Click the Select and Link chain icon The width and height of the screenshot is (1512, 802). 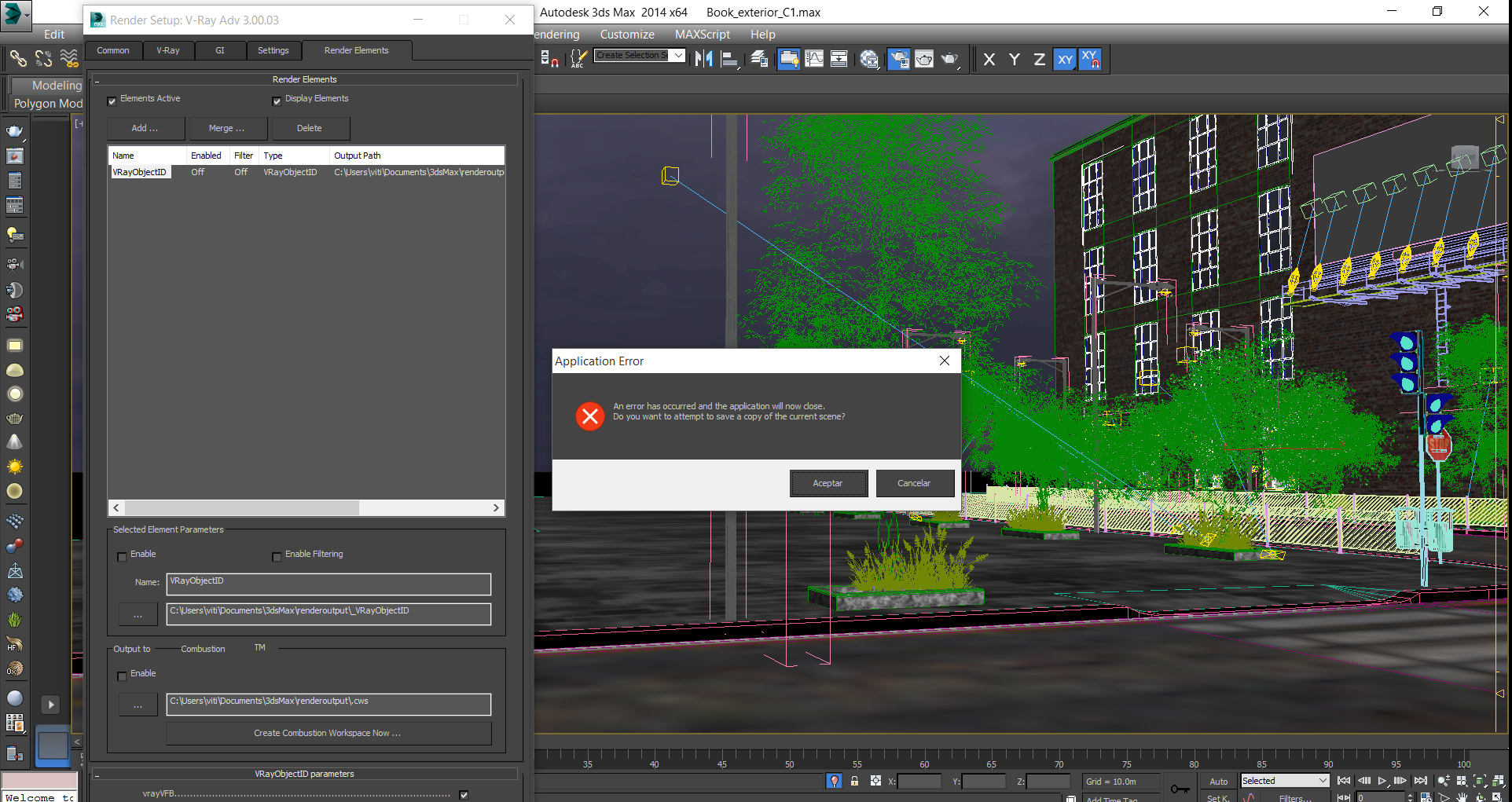[18, 58]
